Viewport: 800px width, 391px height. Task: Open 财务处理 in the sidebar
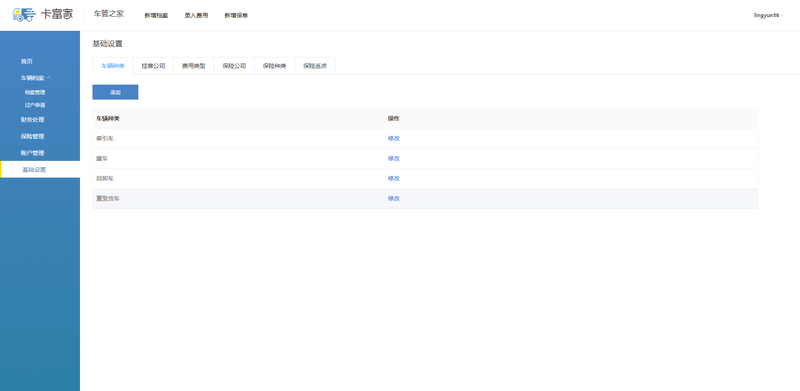tap(32, 120)
